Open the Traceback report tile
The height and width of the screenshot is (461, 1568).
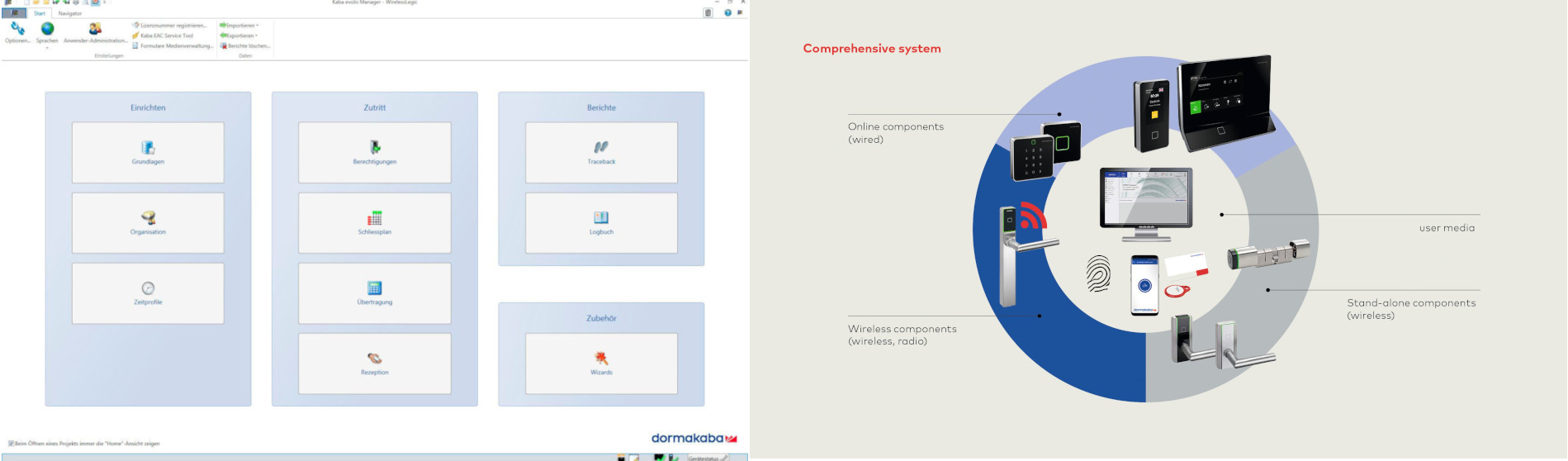click(601, 152)
